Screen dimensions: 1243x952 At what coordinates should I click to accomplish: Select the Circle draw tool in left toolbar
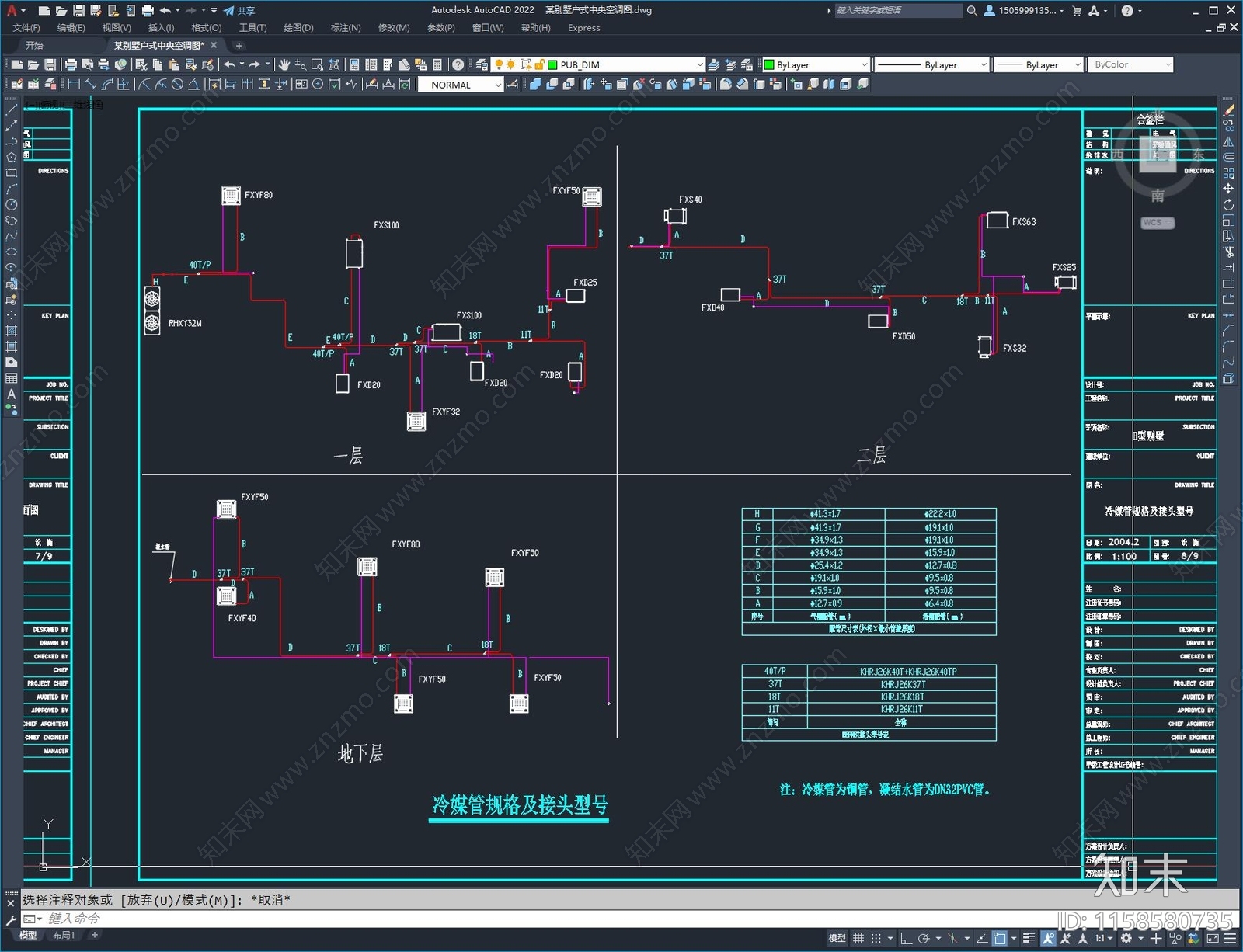point(11,204)
